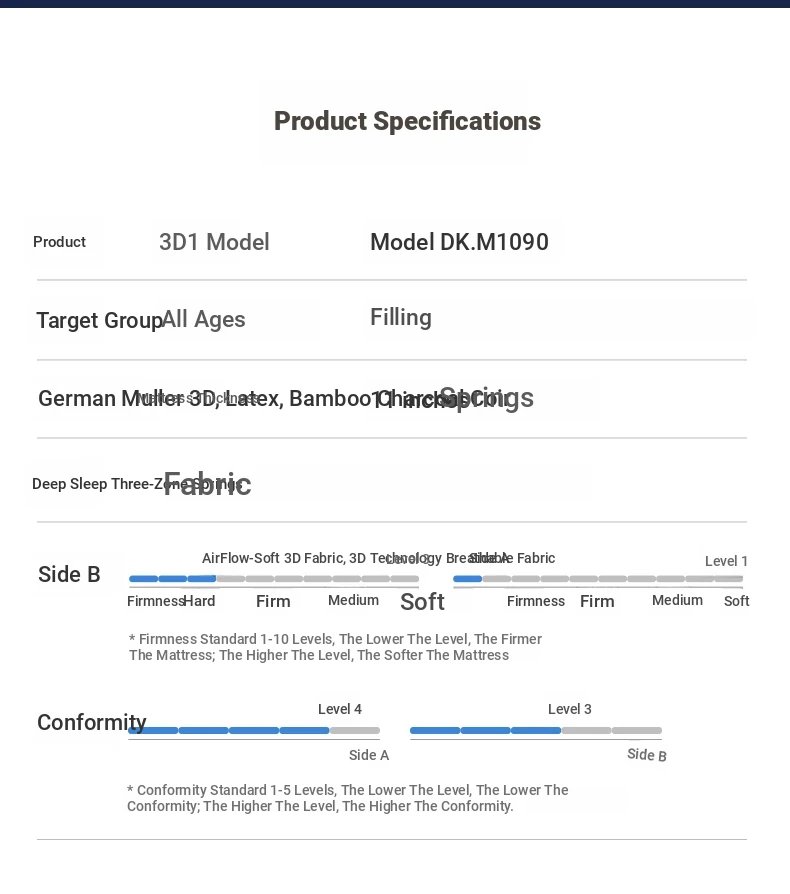790x894 pixels.
Task: Click the Product Specifications heading
Action: point(407,121)
